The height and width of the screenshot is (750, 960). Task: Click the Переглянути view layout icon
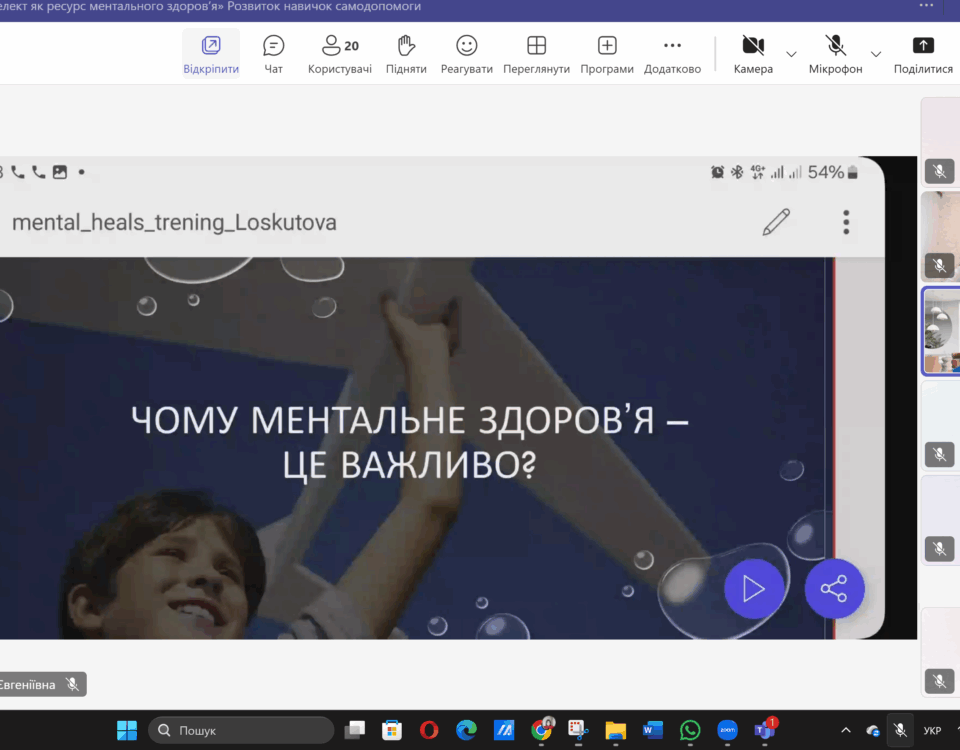click(x=536, y=46)
